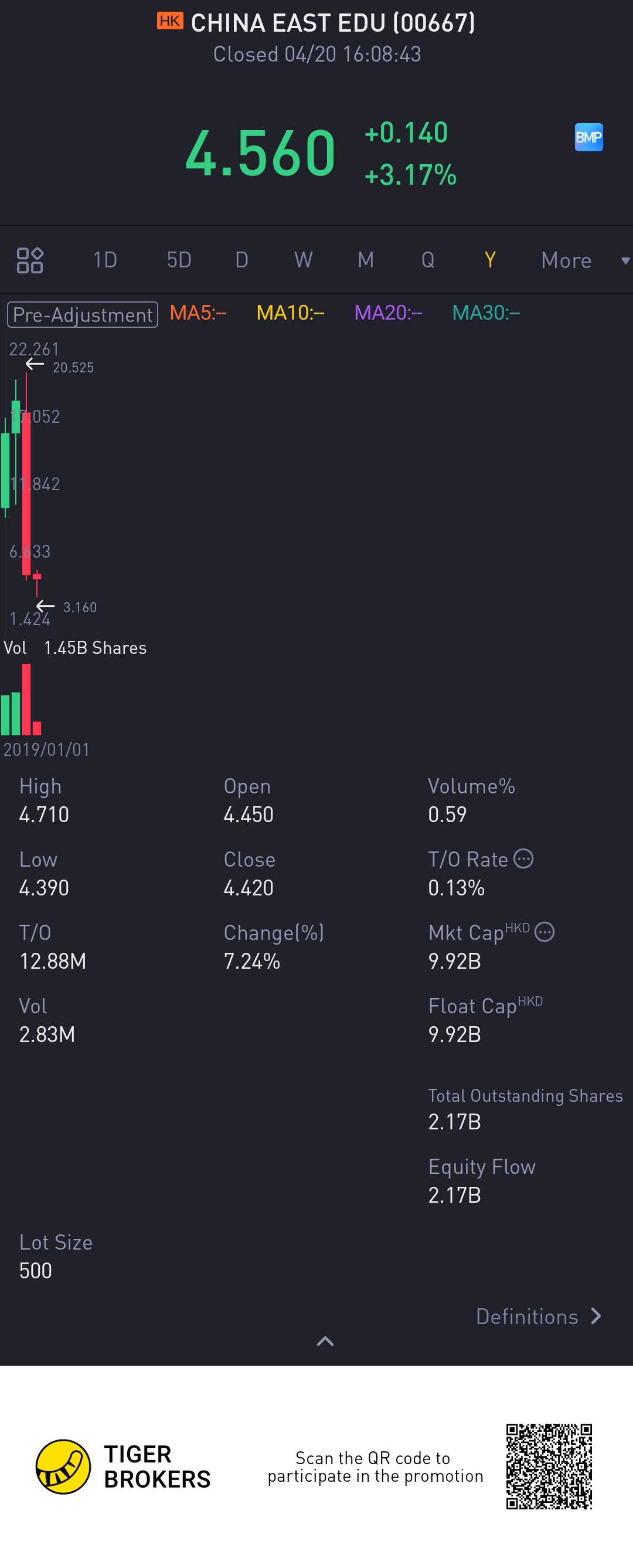Tap the HK market flag icon
This screenshot has height=1568, width=633.
click(x=170, y=21)
